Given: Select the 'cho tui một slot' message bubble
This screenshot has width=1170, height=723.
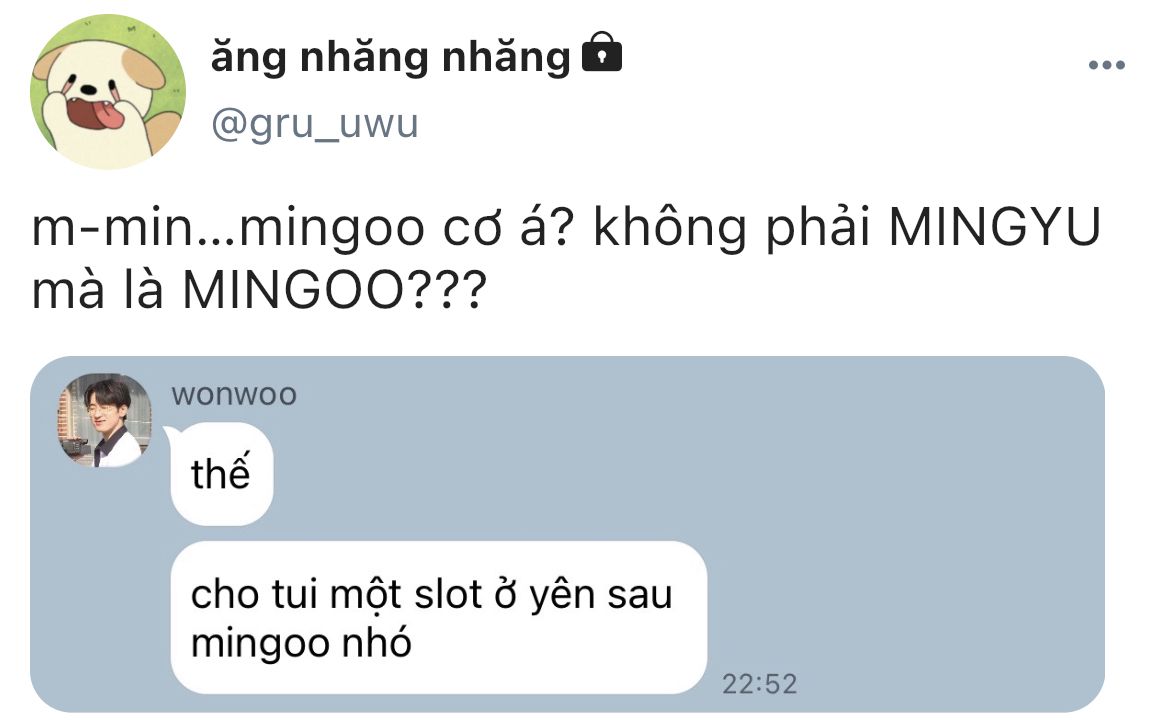Looking at the screenshot, I should coord(439,619).
